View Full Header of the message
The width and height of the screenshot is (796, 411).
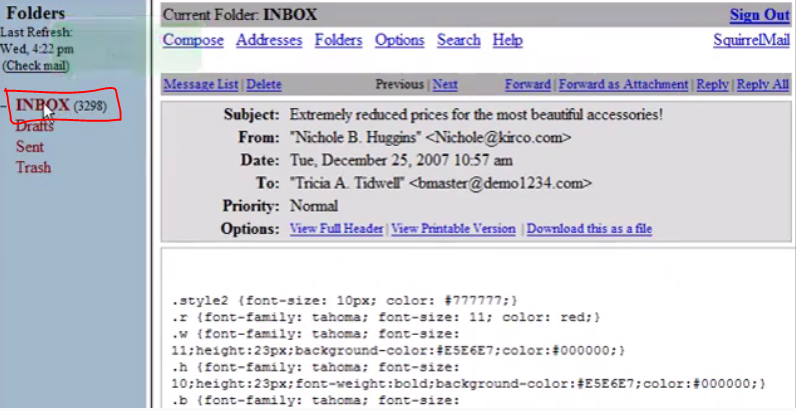coord(337,229)
